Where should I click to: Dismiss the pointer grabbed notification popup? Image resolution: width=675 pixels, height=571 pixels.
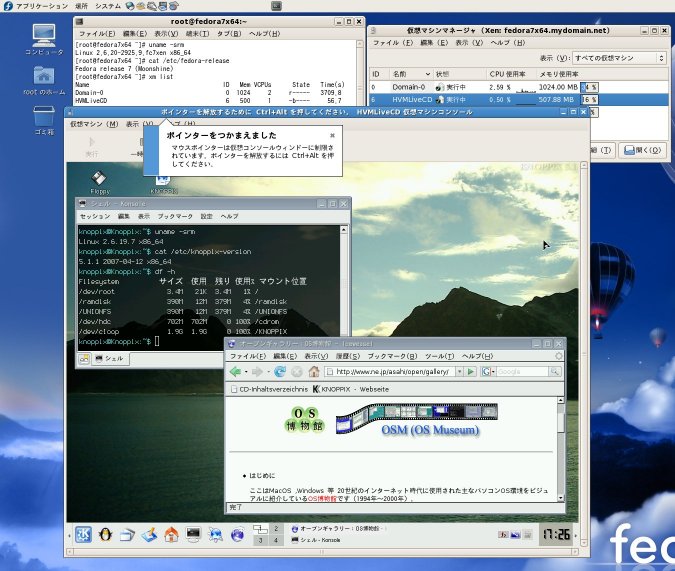pyautogui.click(x=332, y=135)
